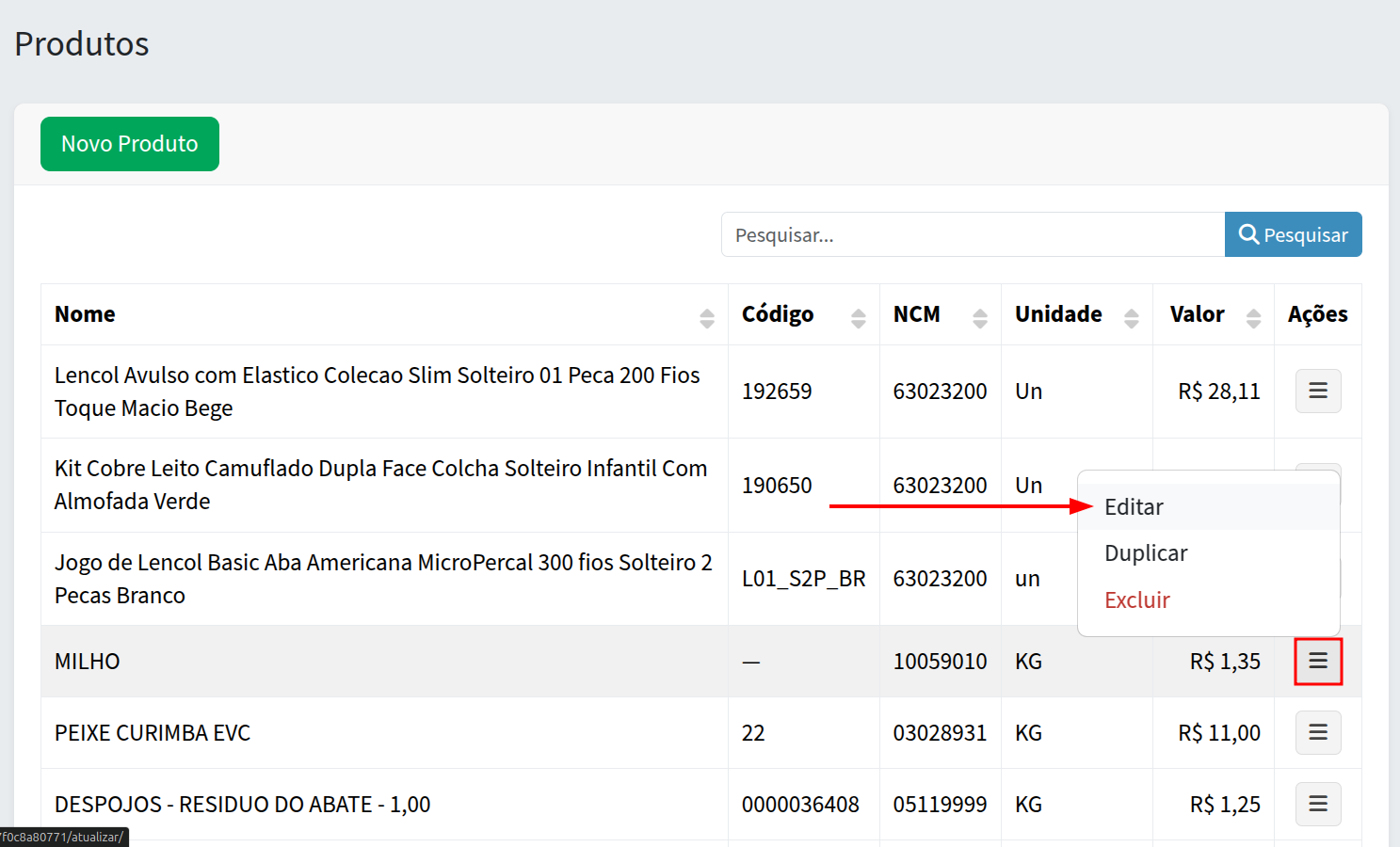Focus the Pesquisar search field
Screen dimensions: 1400x847
972,235
